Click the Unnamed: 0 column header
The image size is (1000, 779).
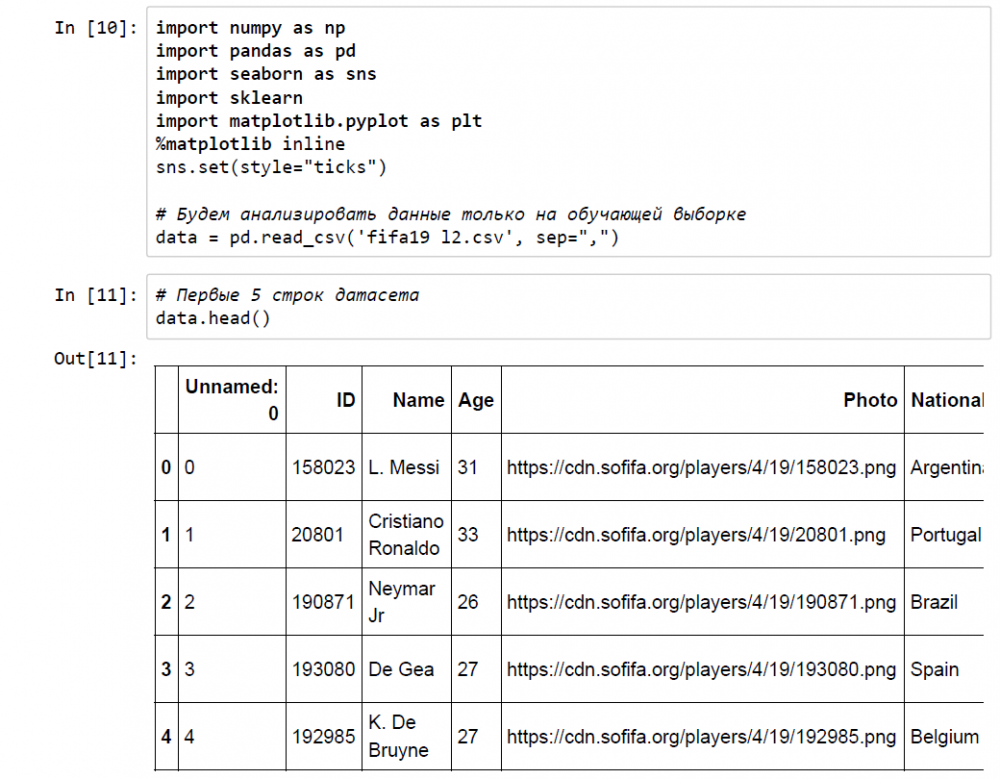click(232, 400)
